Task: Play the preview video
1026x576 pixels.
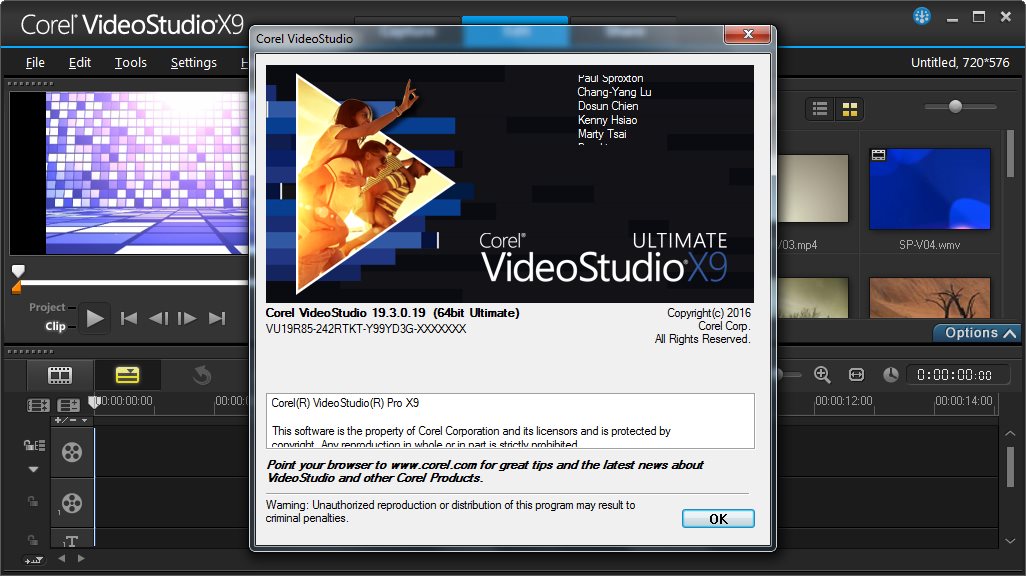Action: pyautogui.click(x=95, y=319)
